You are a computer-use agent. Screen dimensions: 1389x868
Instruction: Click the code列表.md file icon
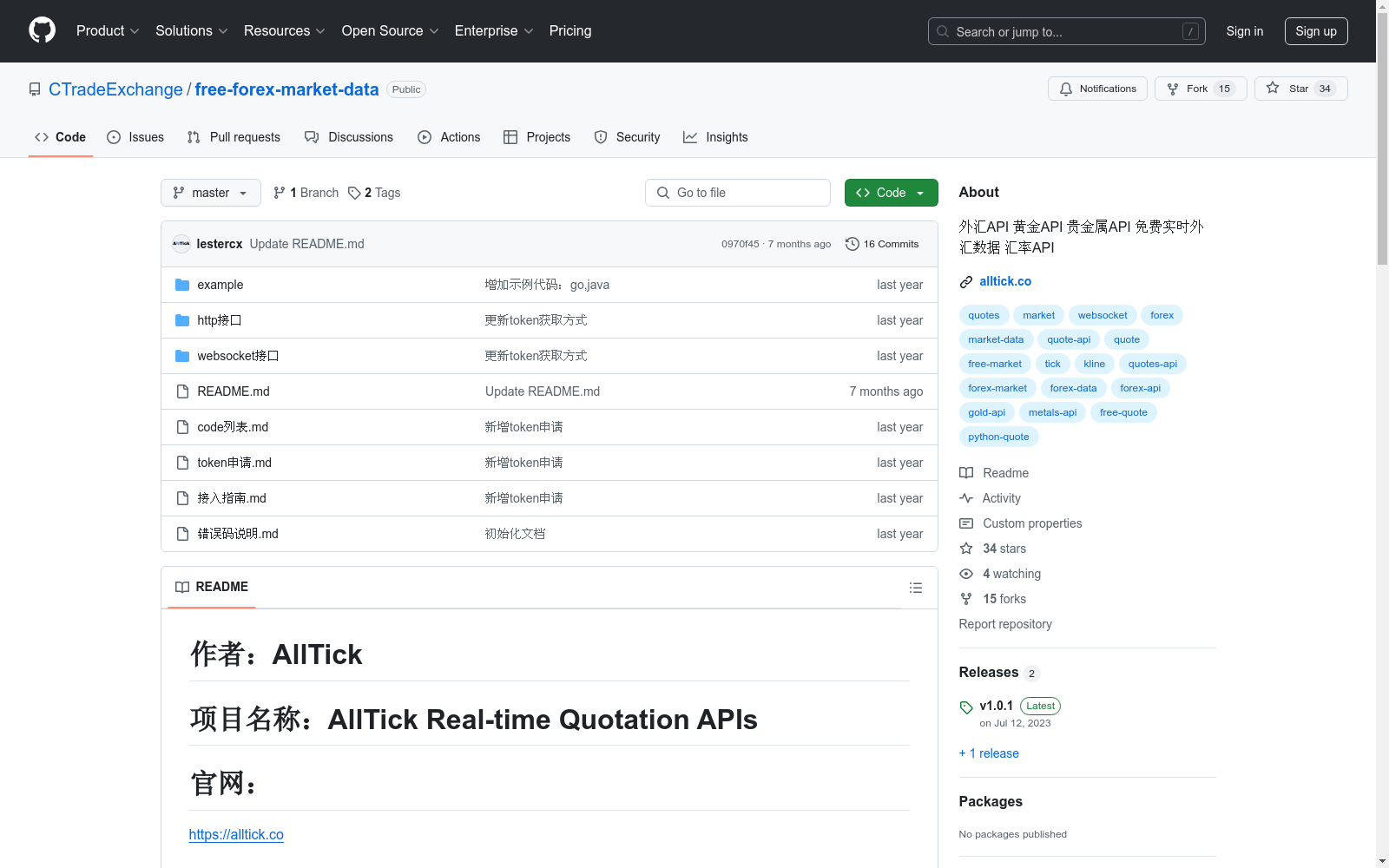(182, 427)
